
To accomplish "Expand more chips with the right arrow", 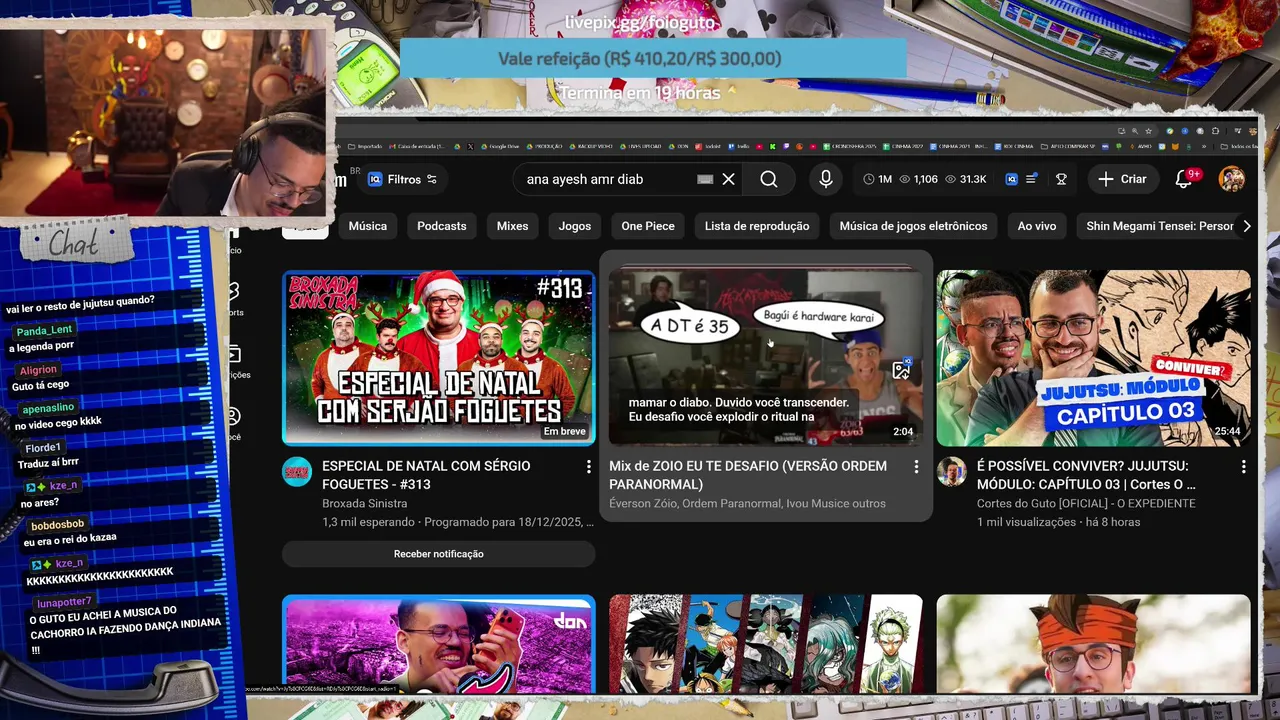I will (1246, 226).
